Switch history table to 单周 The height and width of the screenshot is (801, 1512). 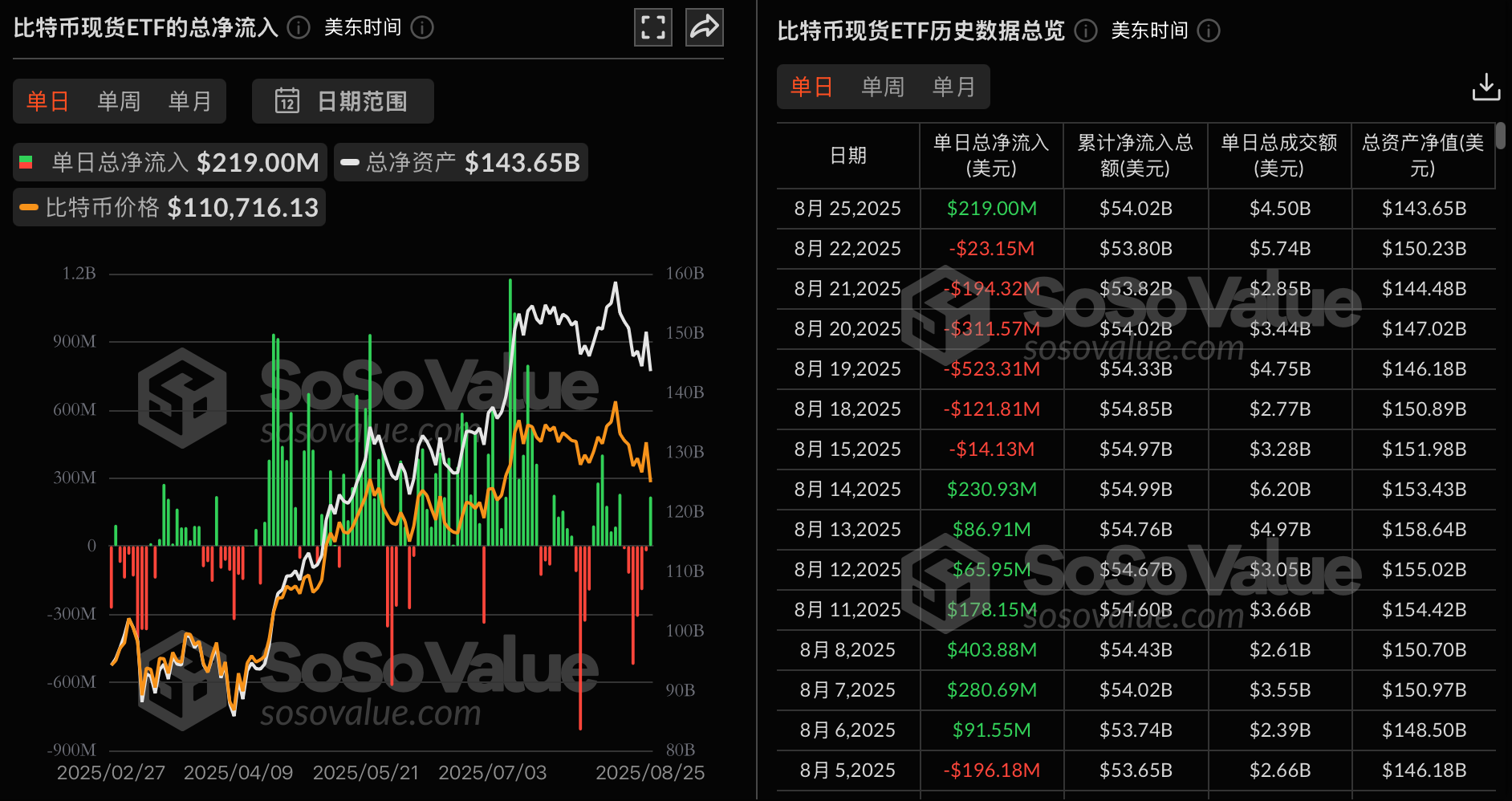tap(883, 87)
